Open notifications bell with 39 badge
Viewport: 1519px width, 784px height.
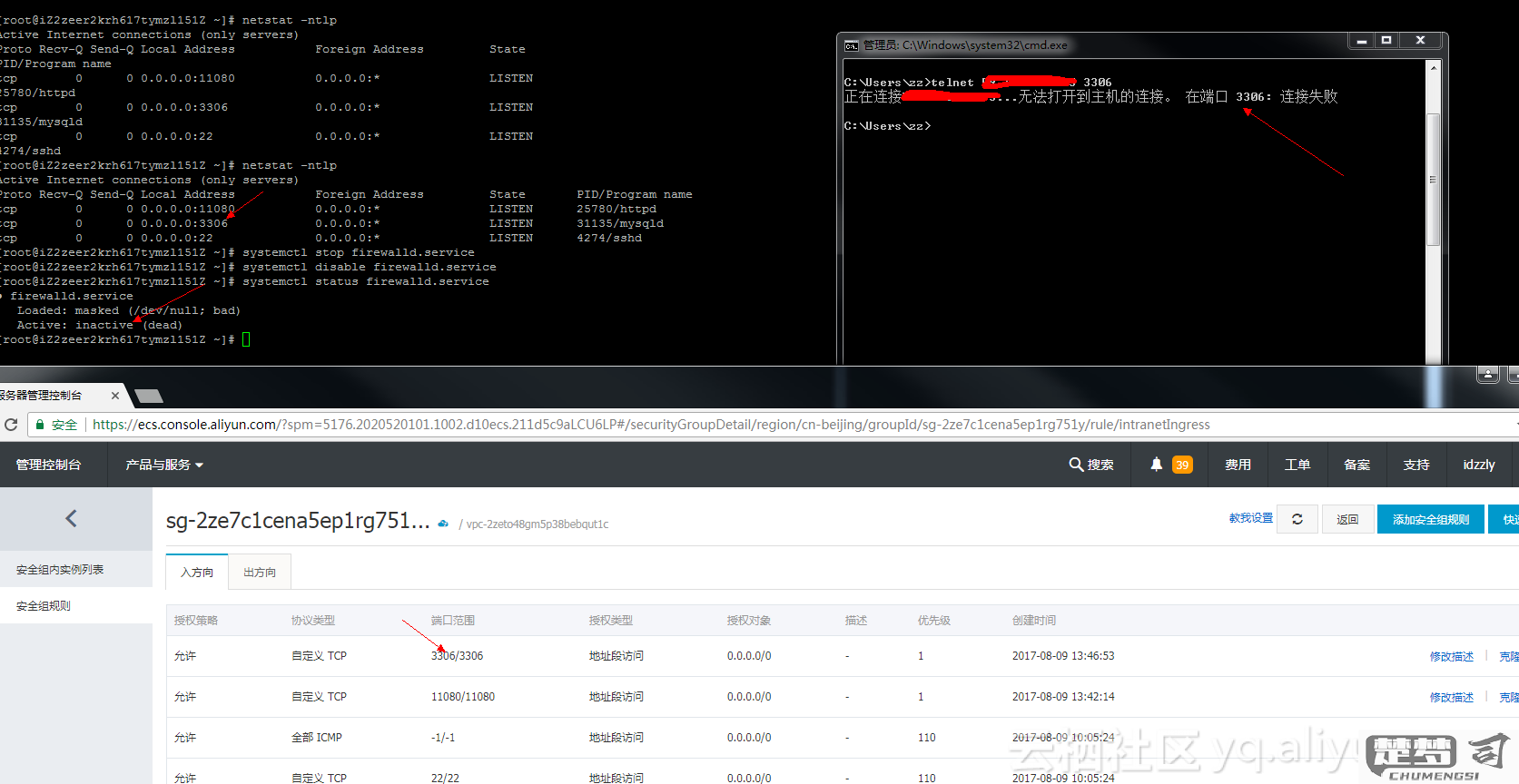pos(1170,465)
